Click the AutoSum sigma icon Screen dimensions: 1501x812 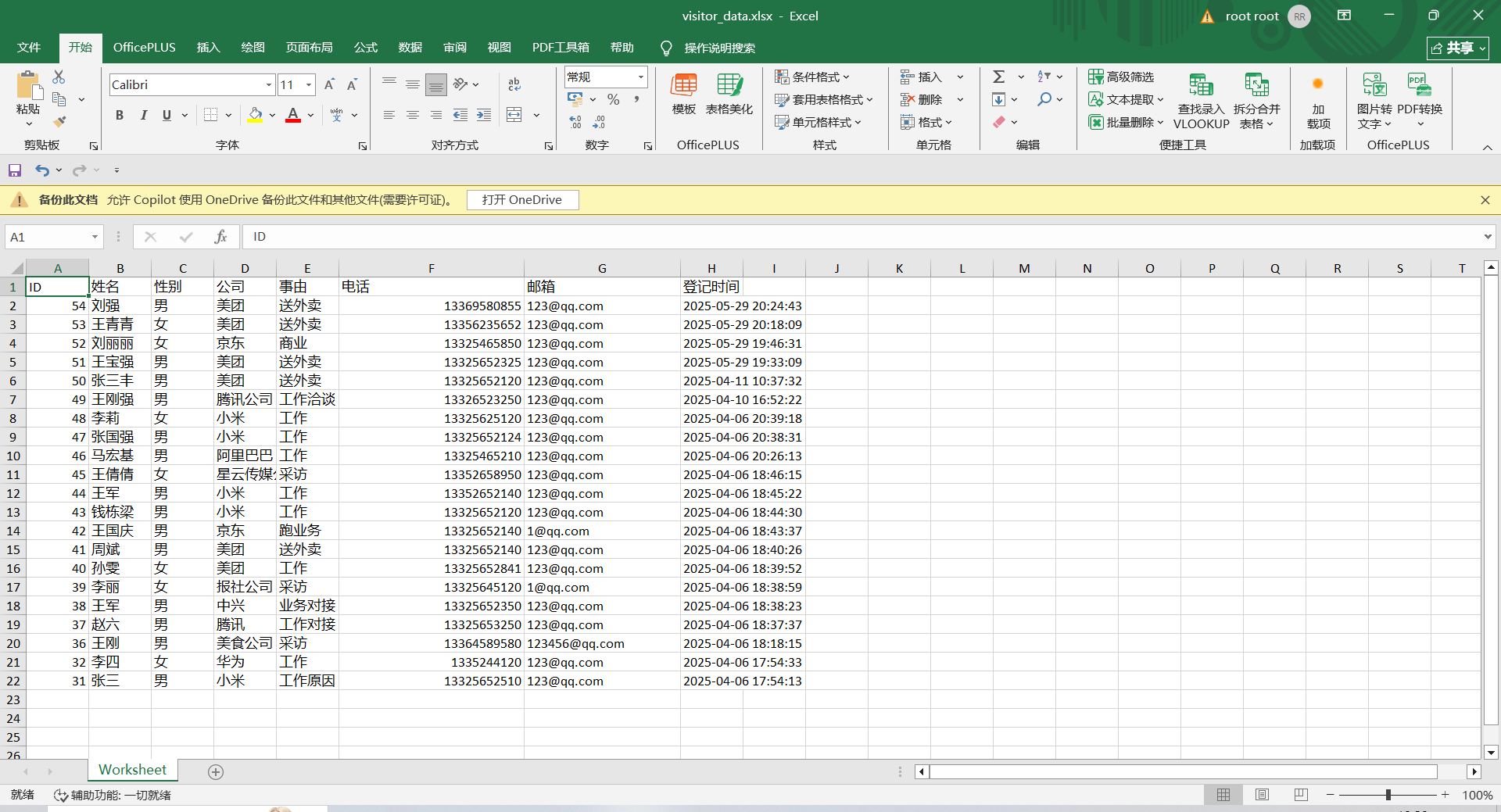tap(999, 77)
